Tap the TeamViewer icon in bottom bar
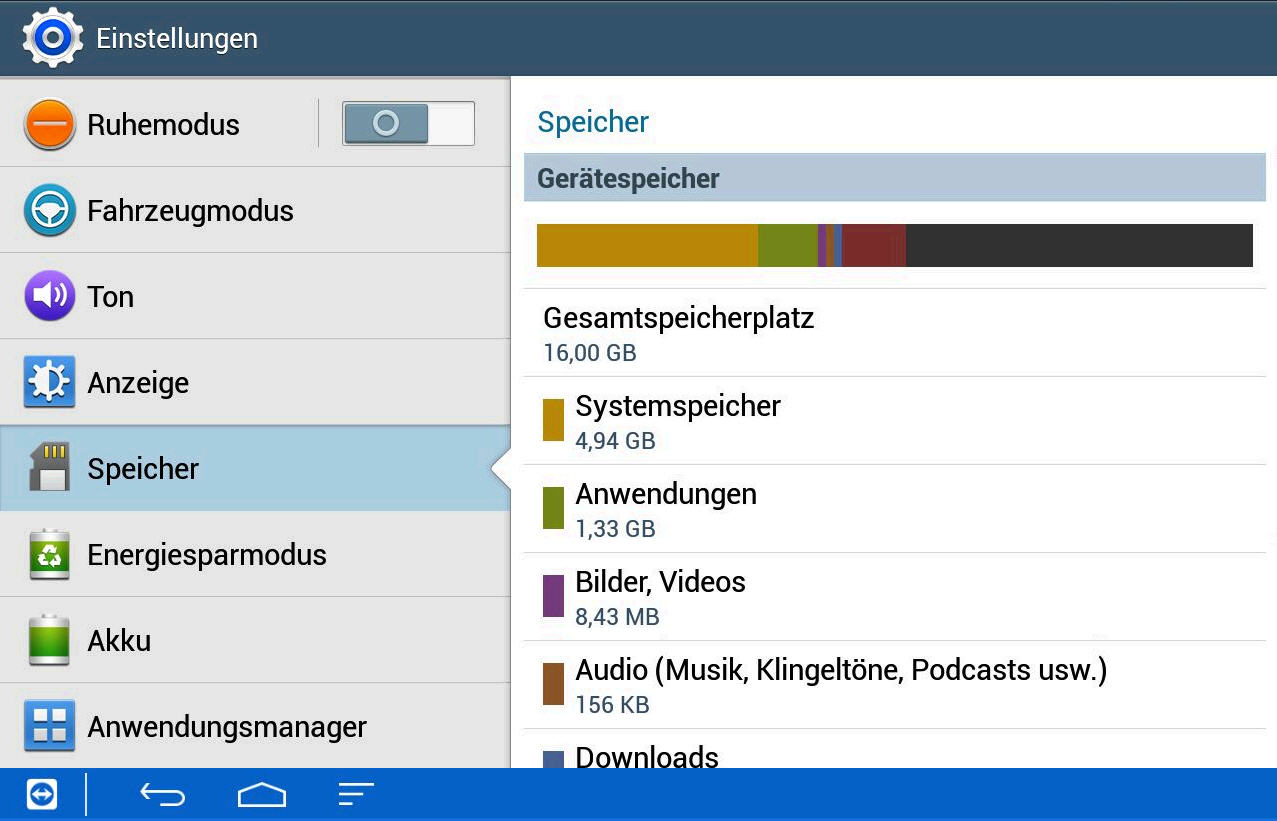The width and height of the screenshot is (1277, 821). (x=42, y=795)
